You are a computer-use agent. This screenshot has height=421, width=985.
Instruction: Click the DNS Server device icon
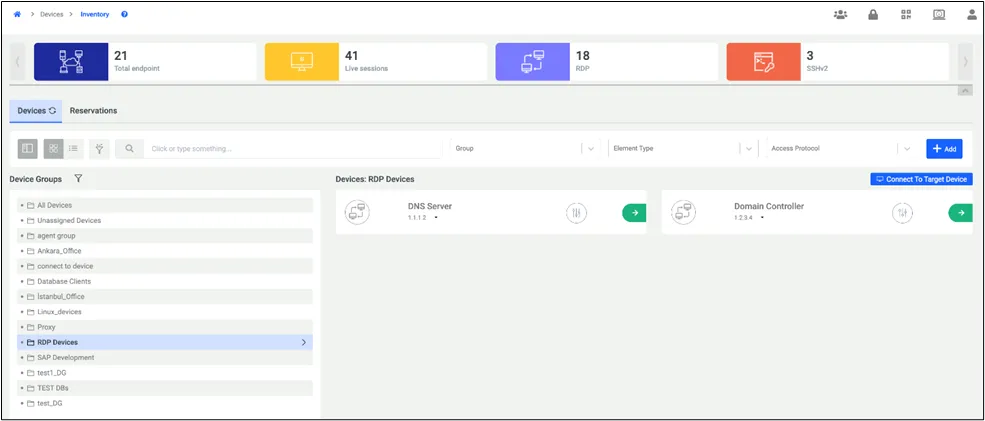click(357, 212)
